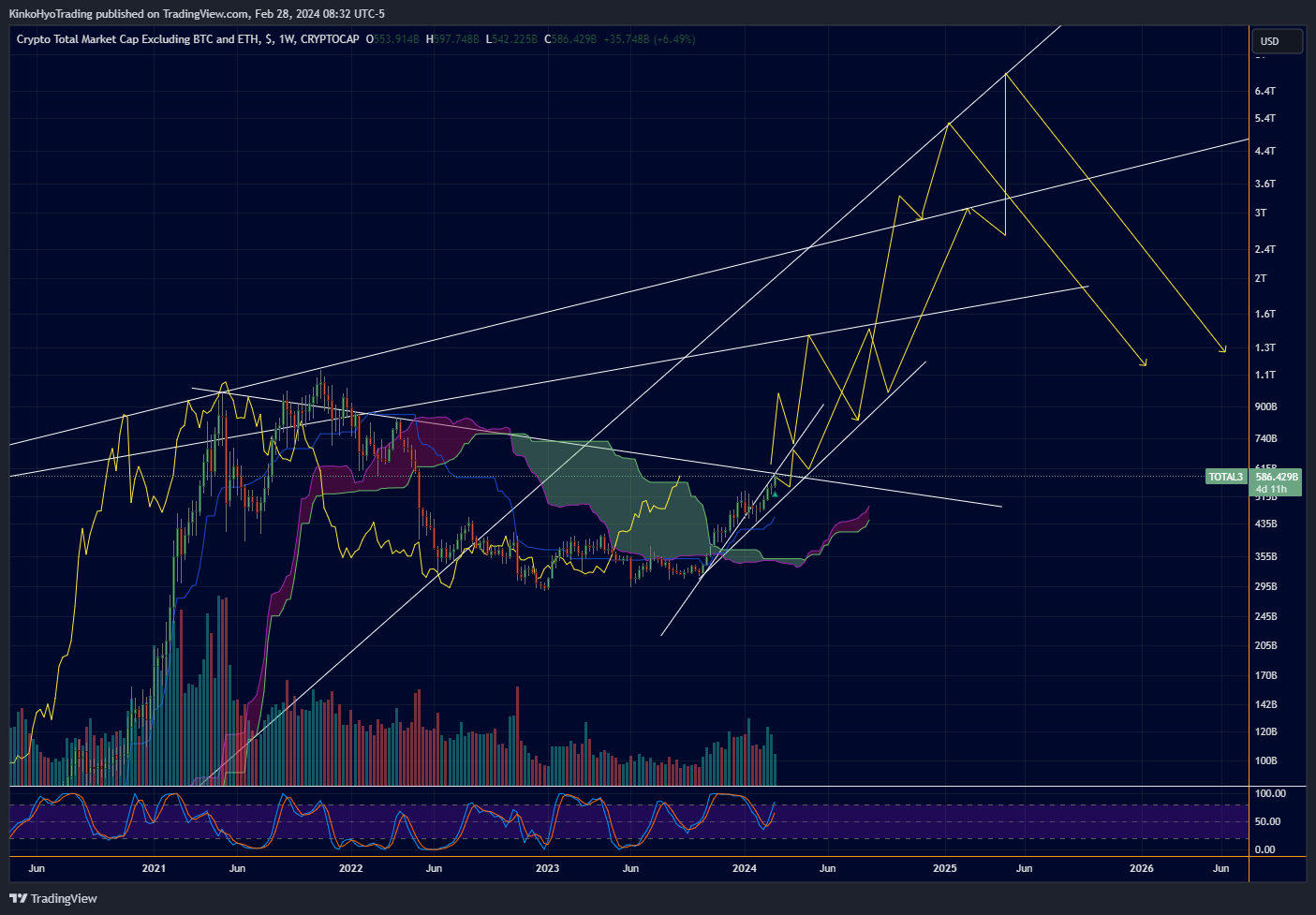Click the open value O553.914B
Screen dimensions: 1316x915
point(392,39)
